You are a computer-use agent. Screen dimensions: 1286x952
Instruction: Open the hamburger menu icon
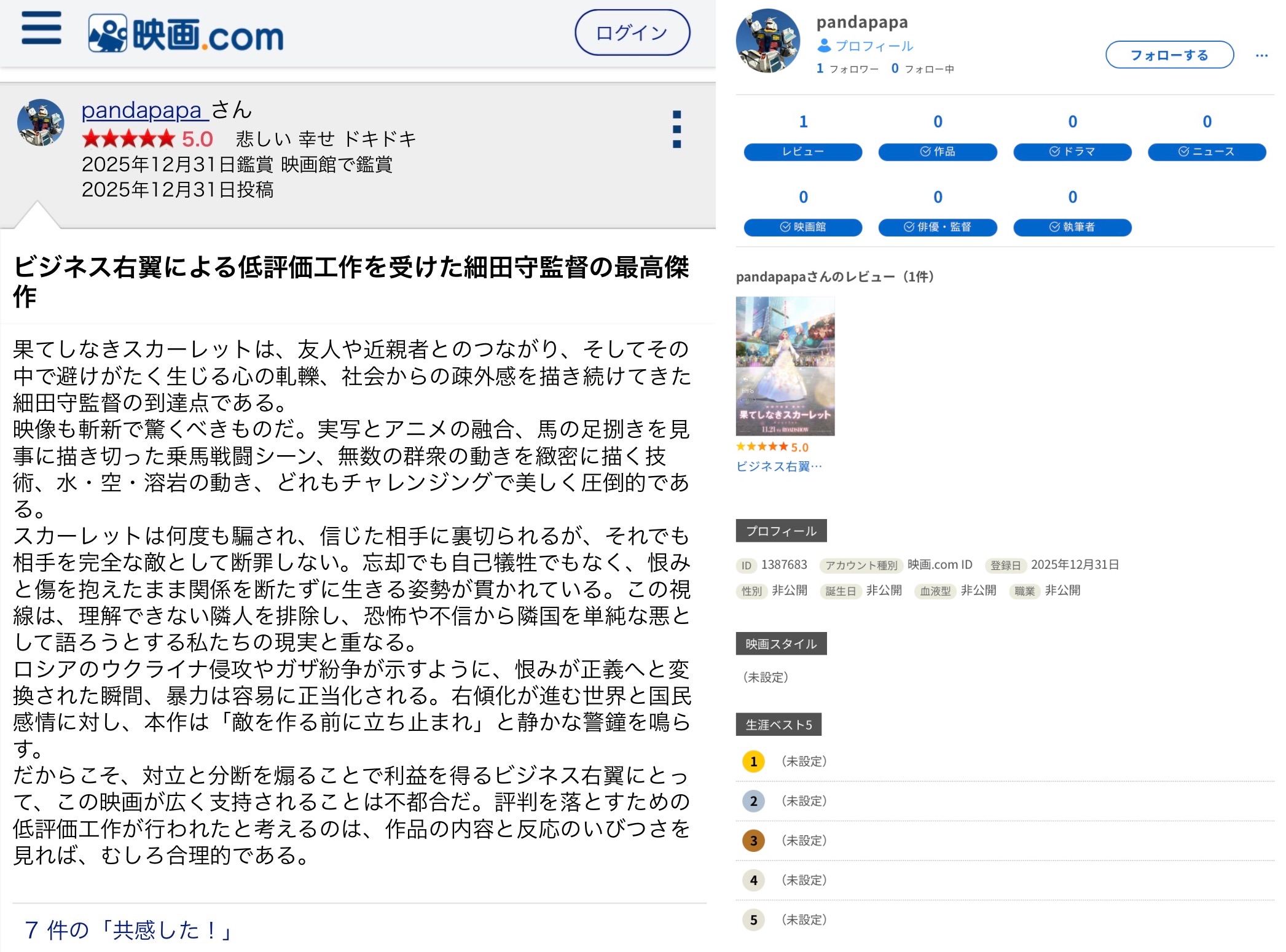click(x=41, y=28)
